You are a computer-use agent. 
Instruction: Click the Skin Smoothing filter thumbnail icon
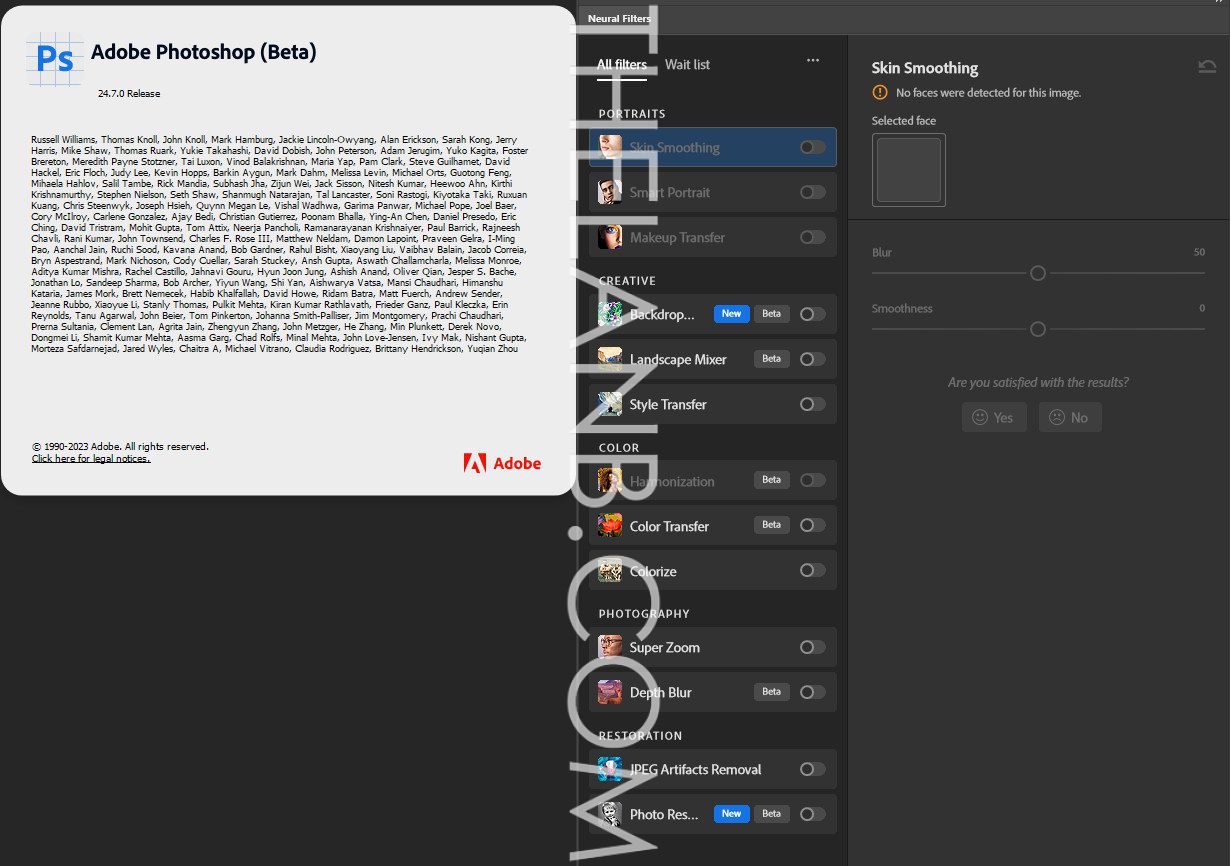click(x=610, y=147)
